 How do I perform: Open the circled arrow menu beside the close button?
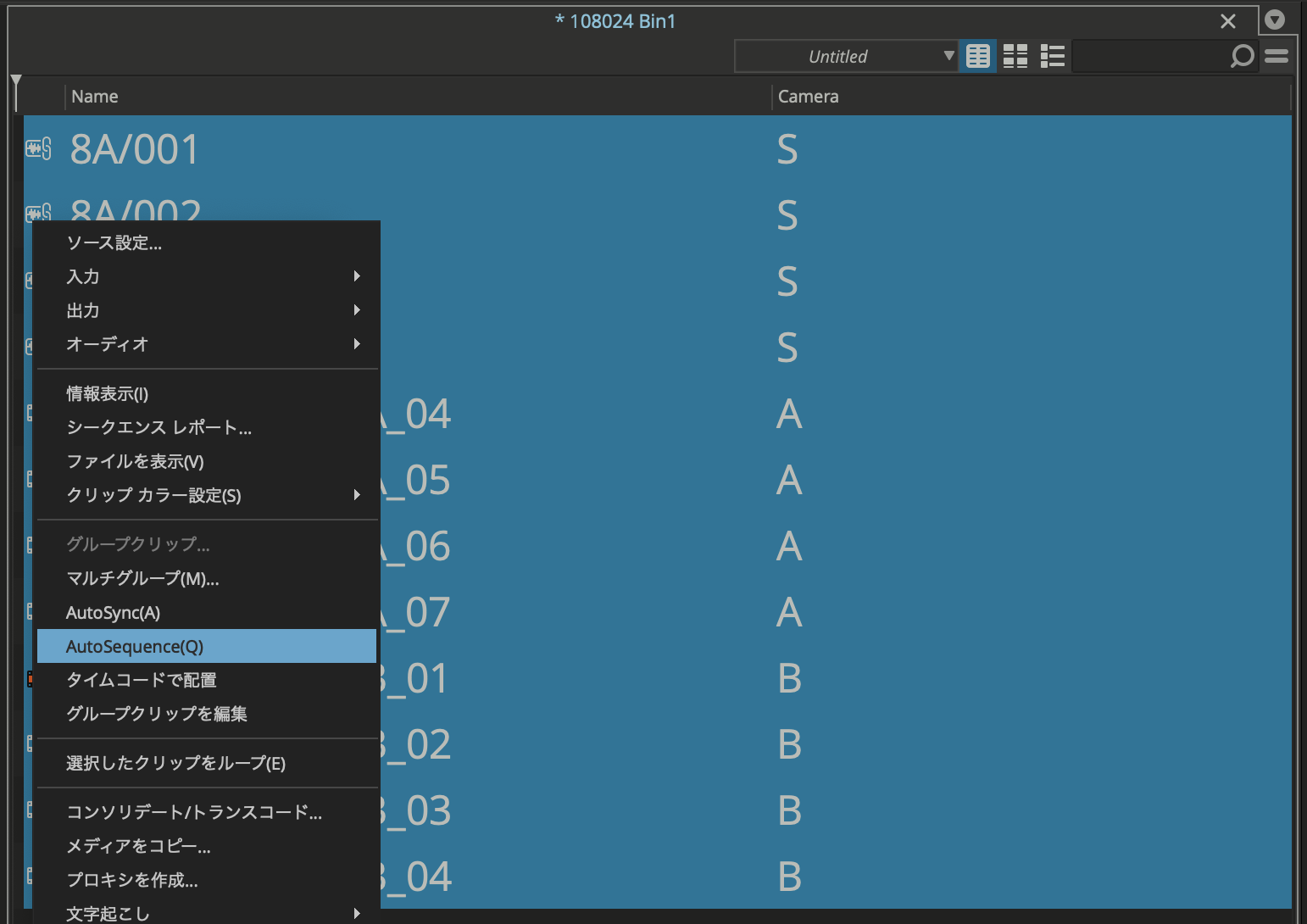pos(1274,19)
